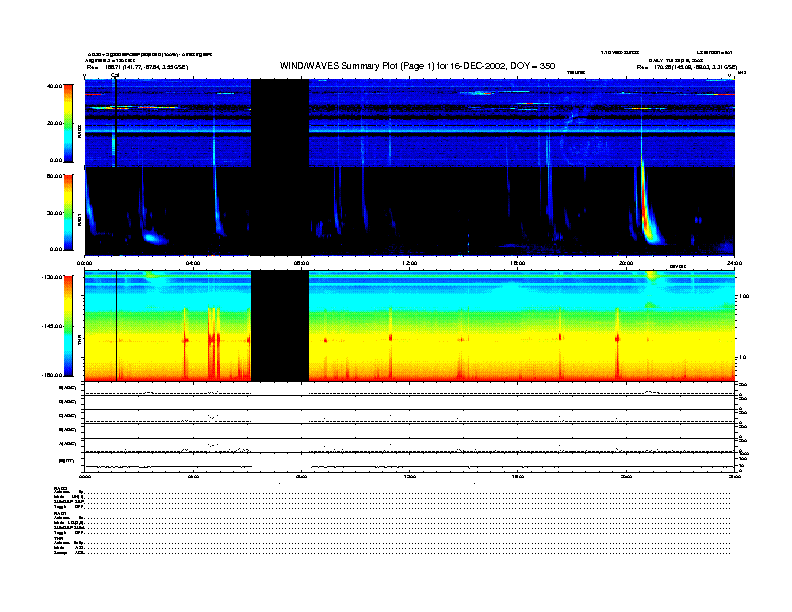
Task: Click the RAD1 status header at bottom left
Action: click(x=61, y=514)
